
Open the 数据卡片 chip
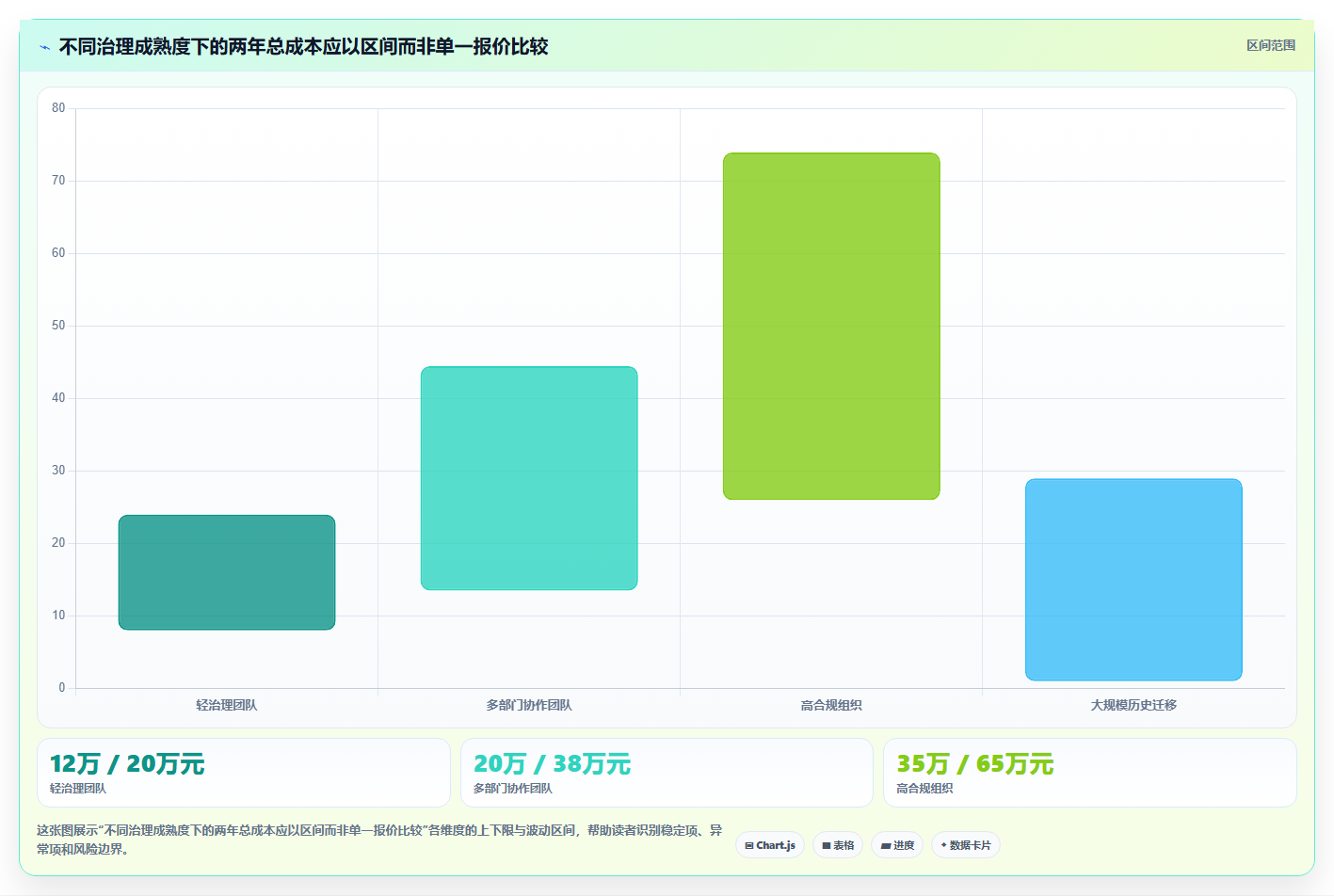pos(966,845)
